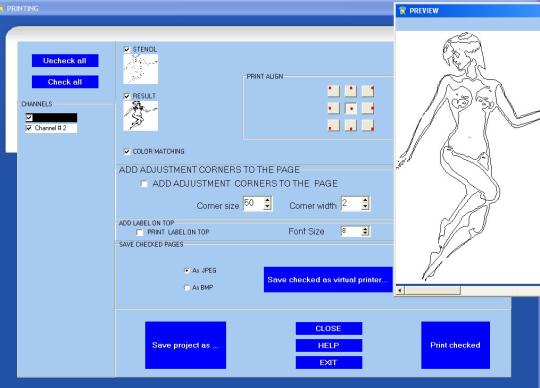Viewport: 540px width, 388px height.
Task: Enable PRINT LABEL ON TOP checkbox
Action: [140, 232]
